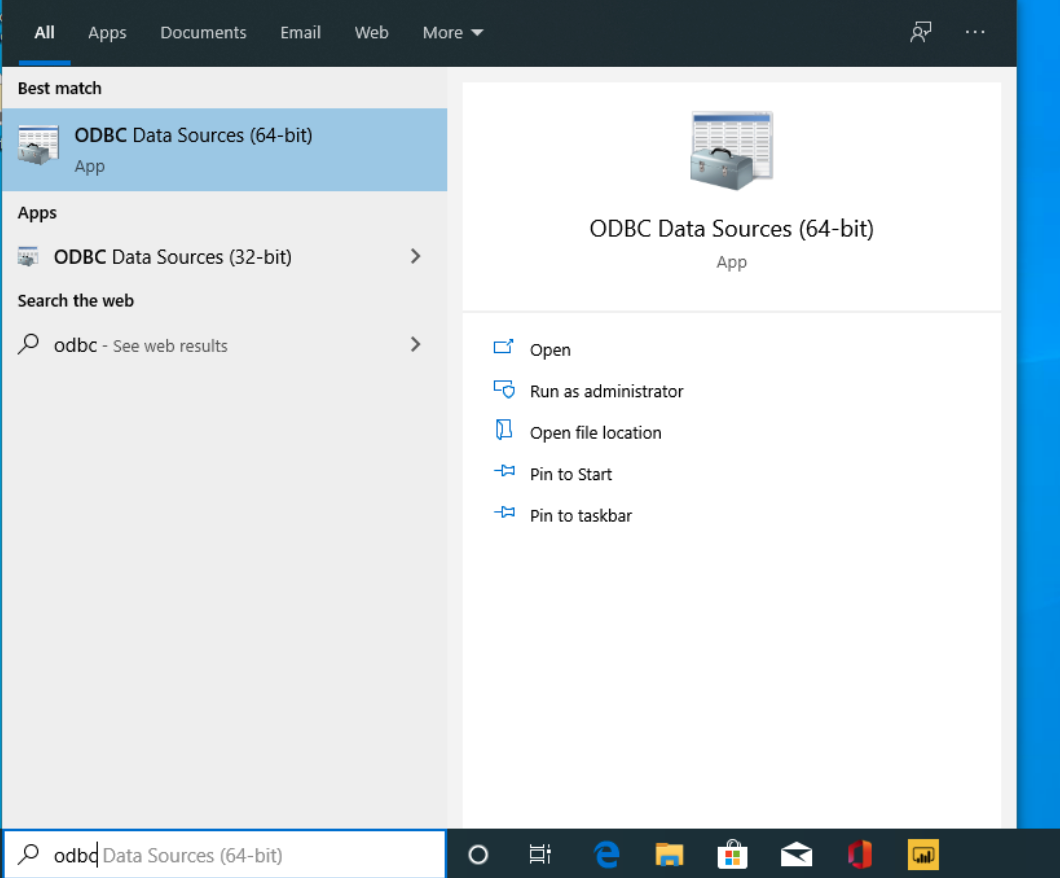Click the magnifier icon beside odbc web result
This screenshot has height=878, width=1060.
click(x=28, y=344)
